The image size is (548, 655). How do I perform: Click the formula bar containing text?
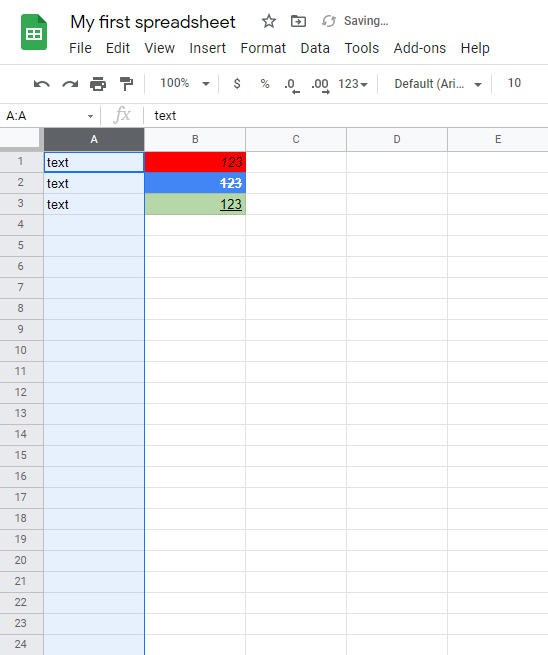pyautogui.click(x=347, y=116)
